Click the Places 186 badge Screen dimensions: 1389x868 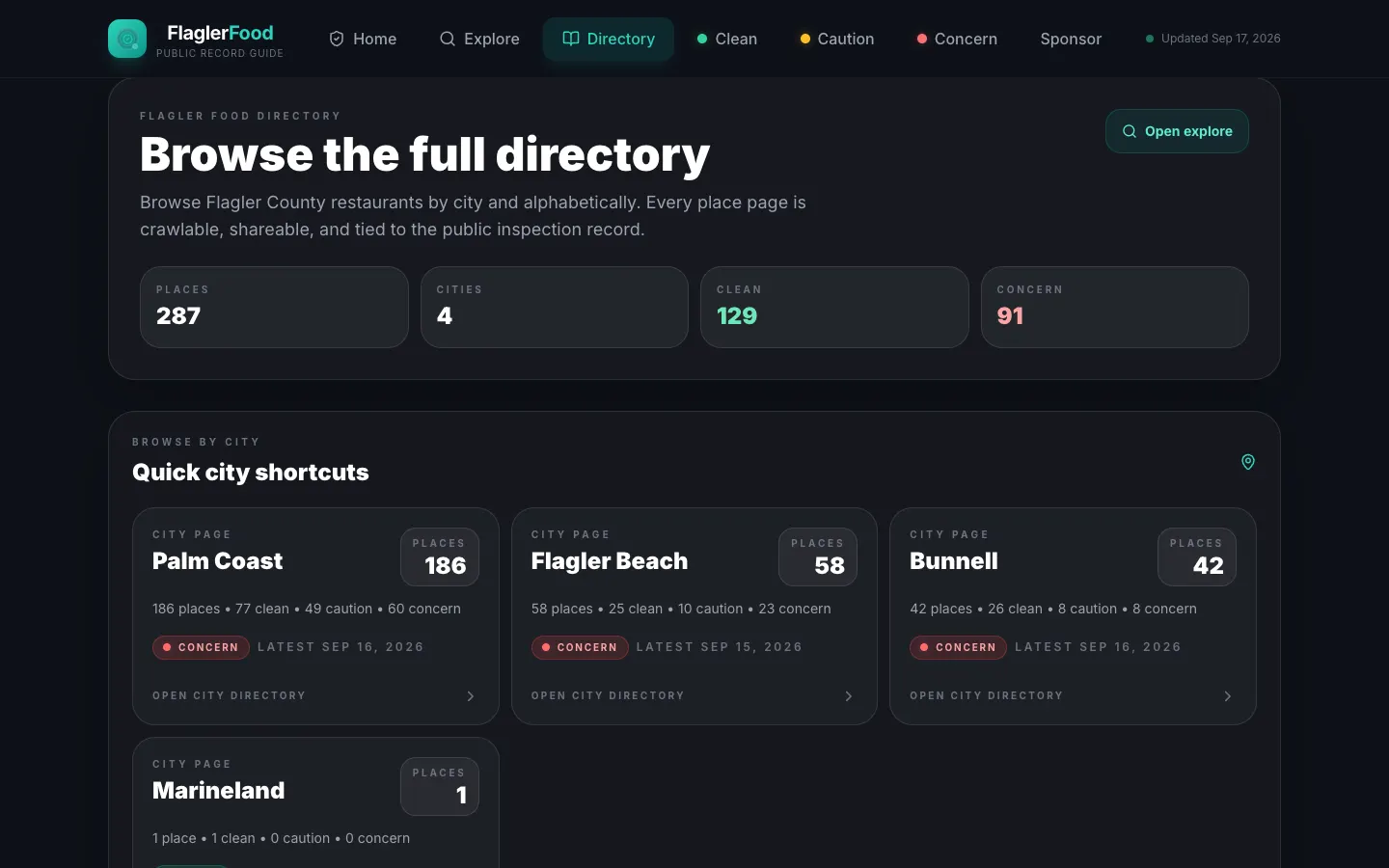[x=440, y=556]
